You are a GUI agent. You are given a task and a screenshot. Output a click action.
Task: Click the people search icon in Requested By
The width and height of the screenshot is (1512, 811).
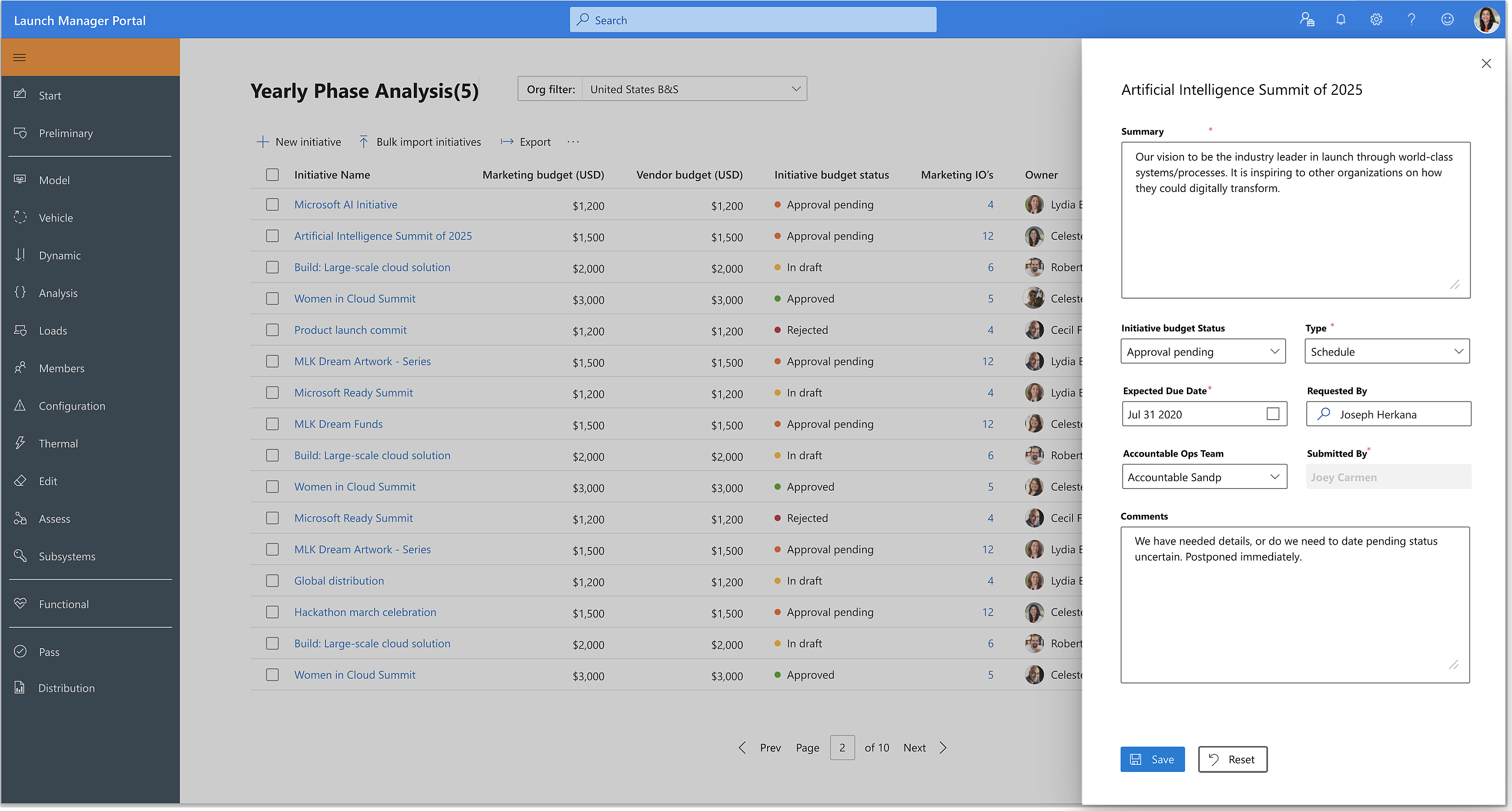pos(1324,414)
